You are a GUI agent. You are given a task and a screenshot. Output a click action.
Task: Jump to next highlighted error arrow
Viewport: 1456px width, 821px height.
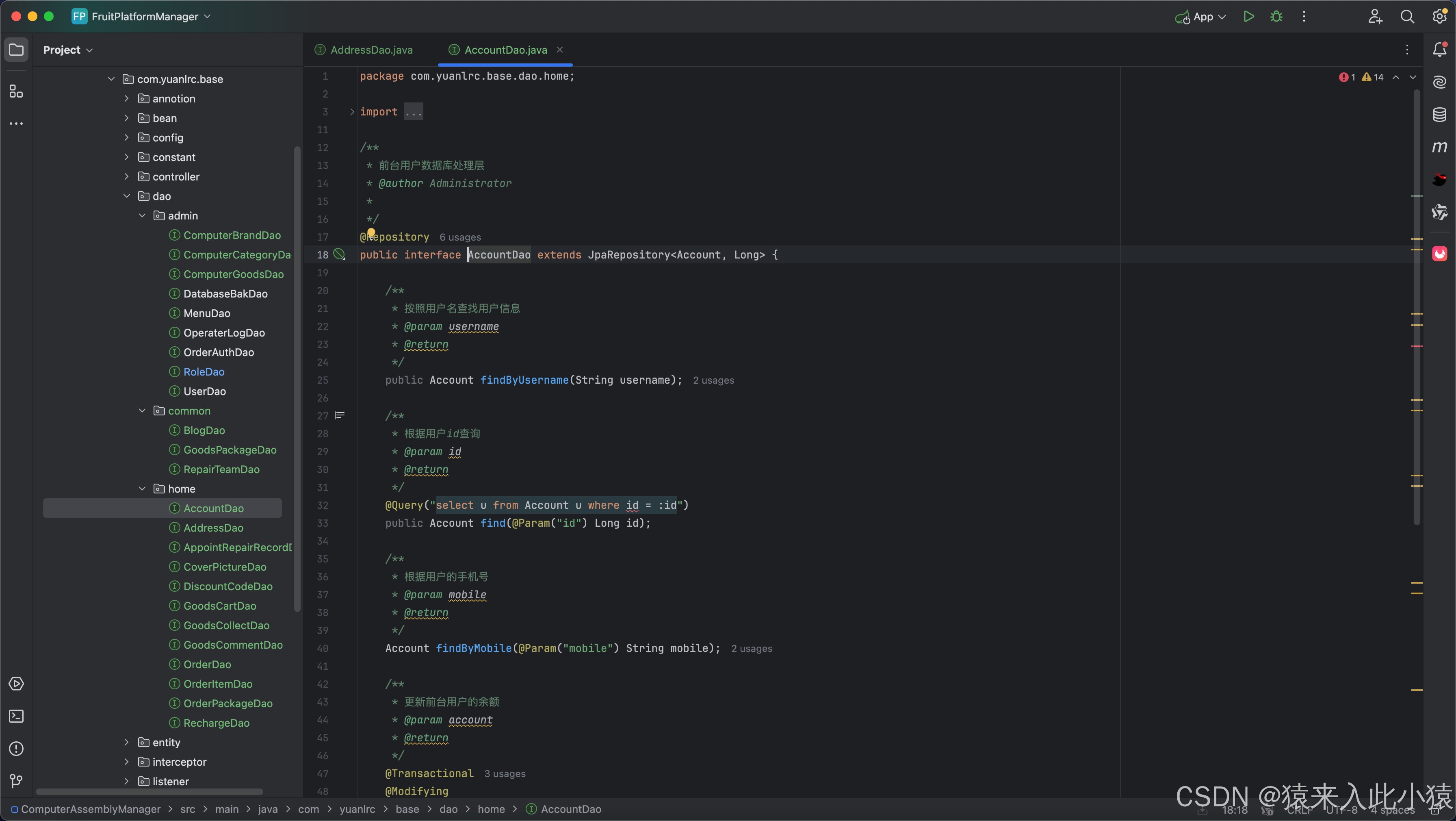click(1413, 77)
